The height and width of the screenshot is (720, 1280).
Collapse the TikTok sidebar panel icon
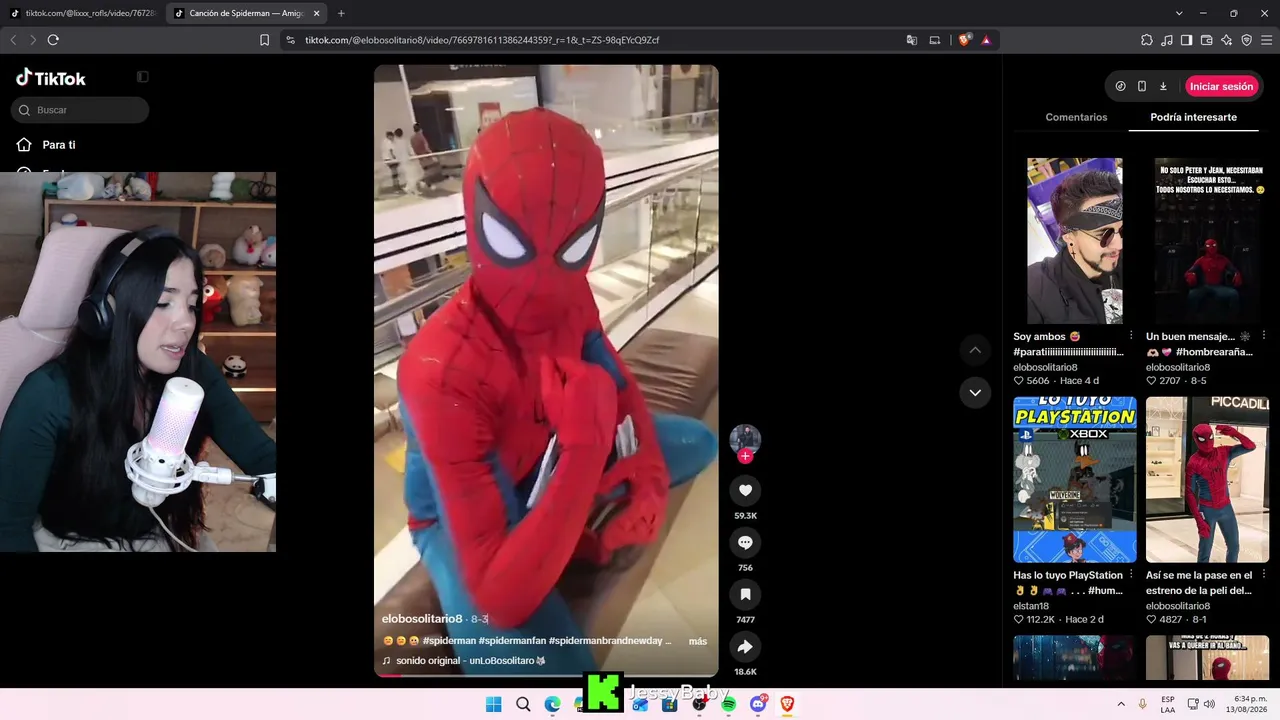143,77
